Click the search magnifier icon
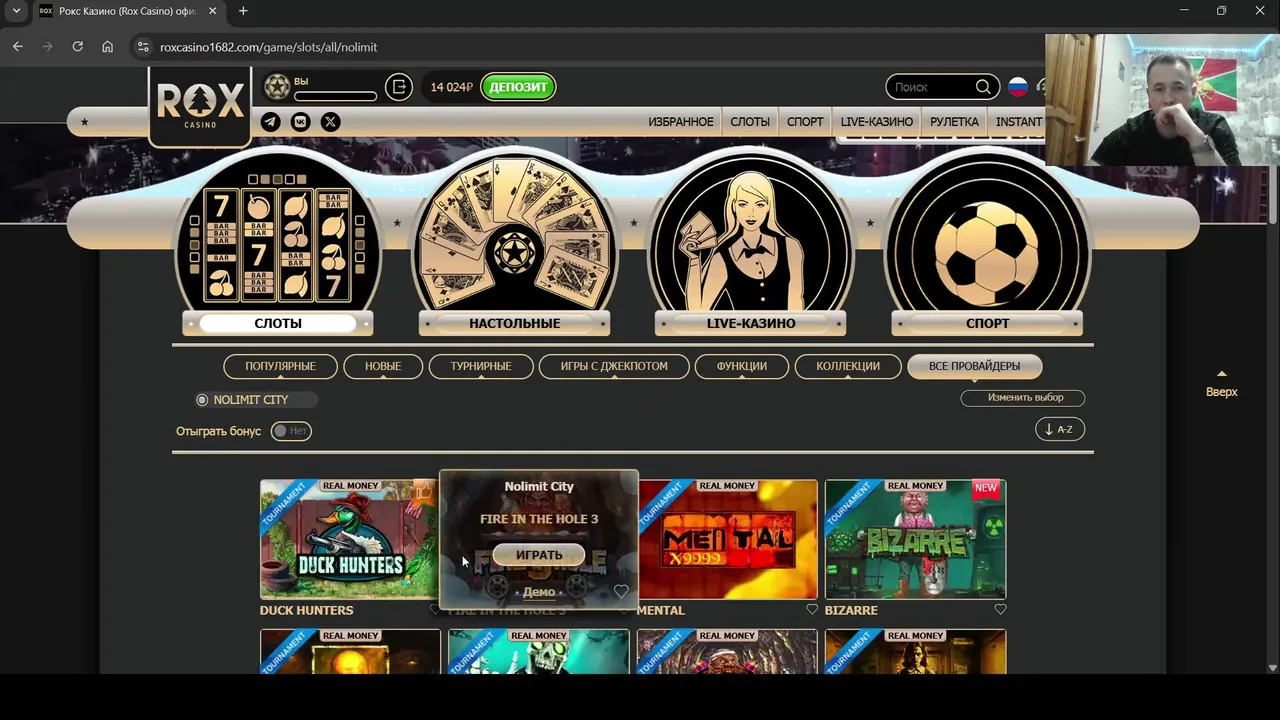Image resolution: width=1280 pixels, height=720 pixels. [x=983, y=87]
